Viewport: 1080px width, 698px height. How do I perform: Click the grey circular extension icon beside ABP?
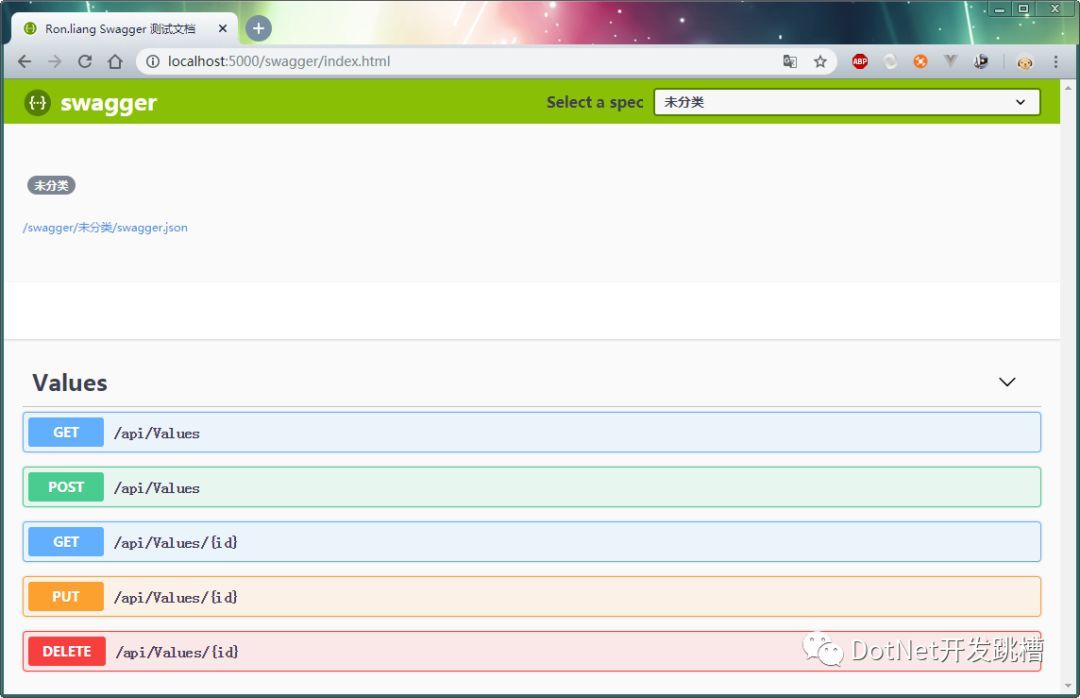tap(890, 61)
